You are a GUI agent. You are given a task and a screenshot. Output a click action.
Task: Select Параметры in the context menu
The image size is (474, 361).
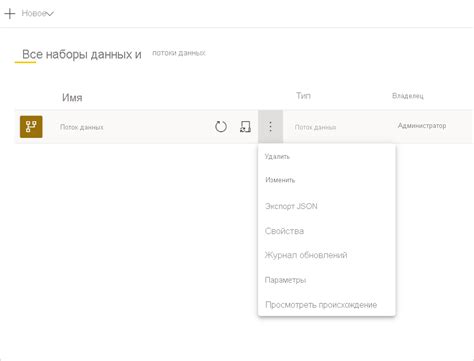(285, 280)
